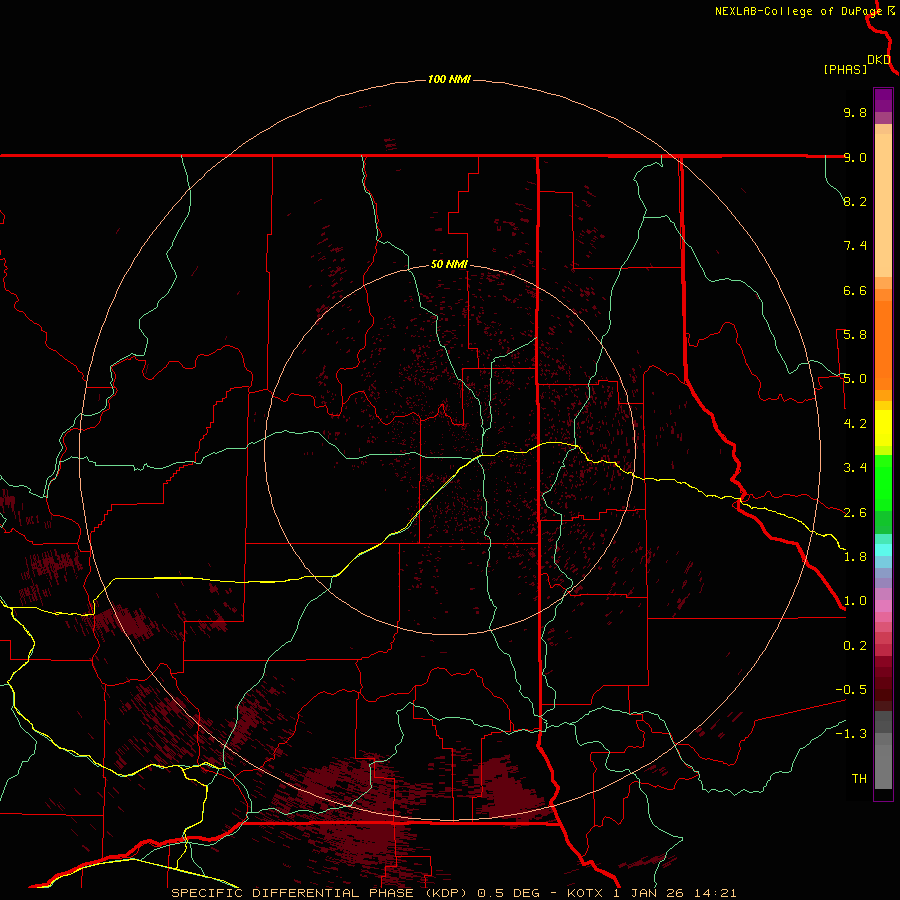Select the 9.8 value on the scale
900x900 pixels.
855,112
